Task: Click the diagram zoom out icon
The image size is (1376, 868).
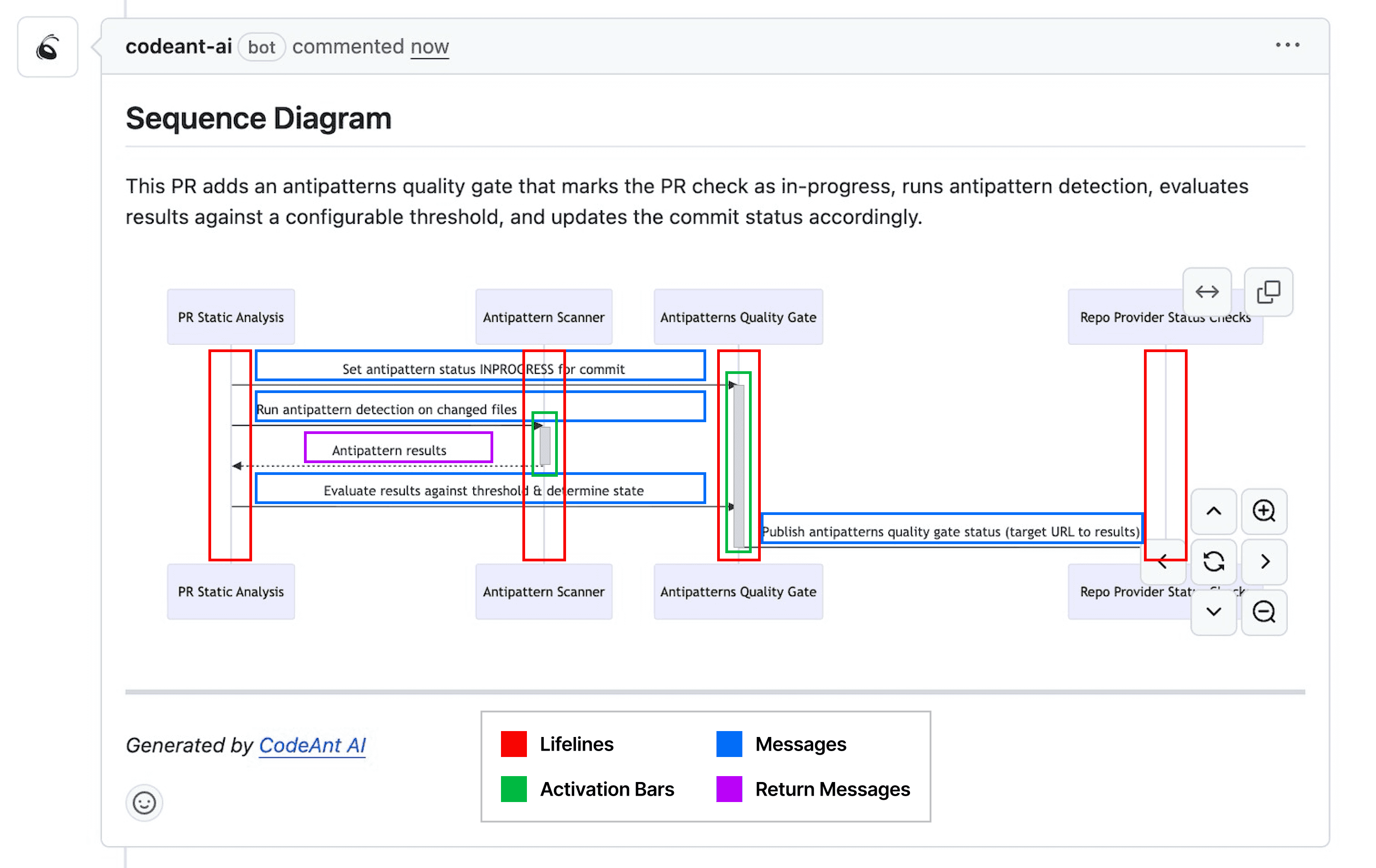Action: coord(1264,612)
